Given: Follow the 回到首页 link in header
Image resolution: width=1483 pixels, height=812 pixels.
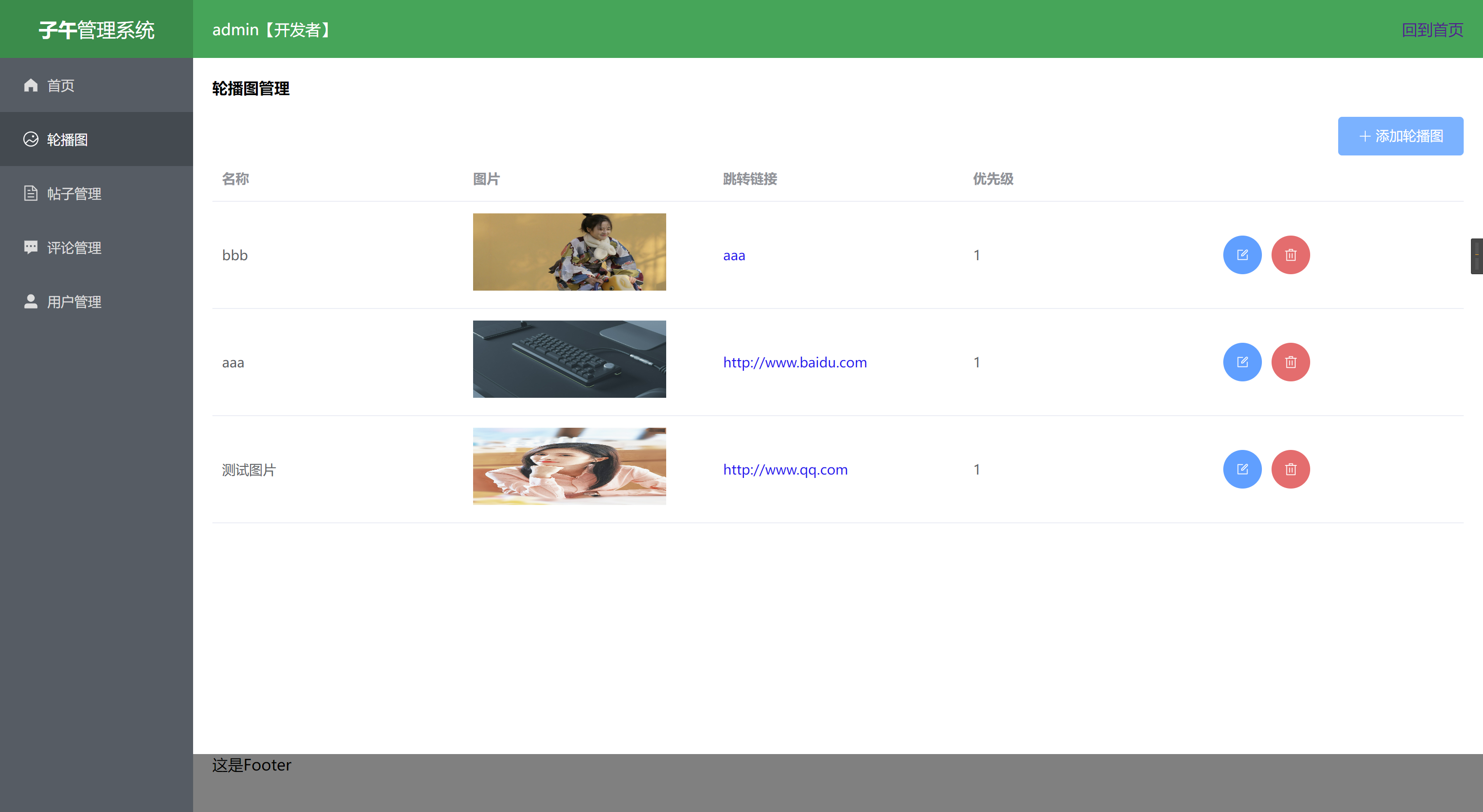Looking at the screenshot, I should (x=1432, y=30).
